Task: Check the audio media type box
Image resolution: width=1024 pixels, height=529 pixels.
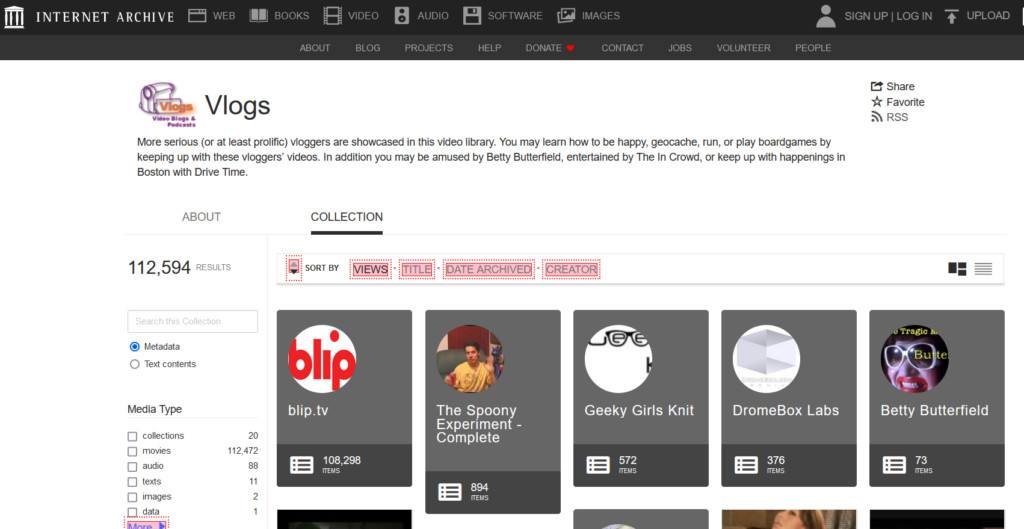Action: [x=132, y=466]
